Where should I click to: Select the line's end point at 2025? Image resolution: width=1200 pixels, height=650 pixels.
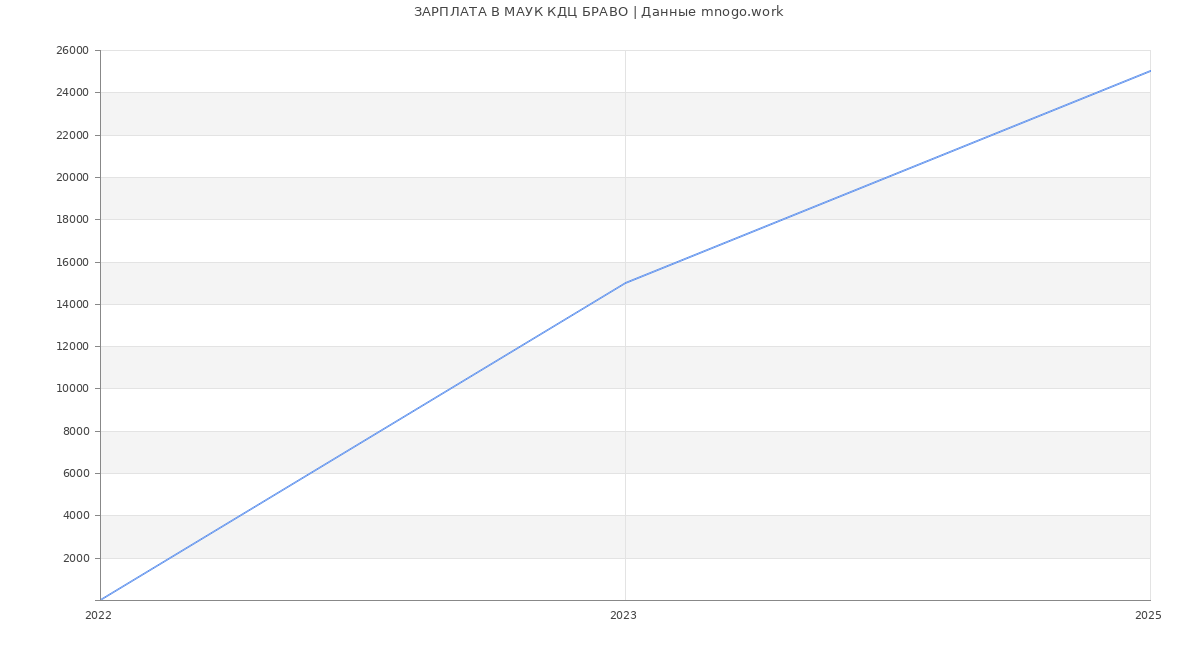1150,71
